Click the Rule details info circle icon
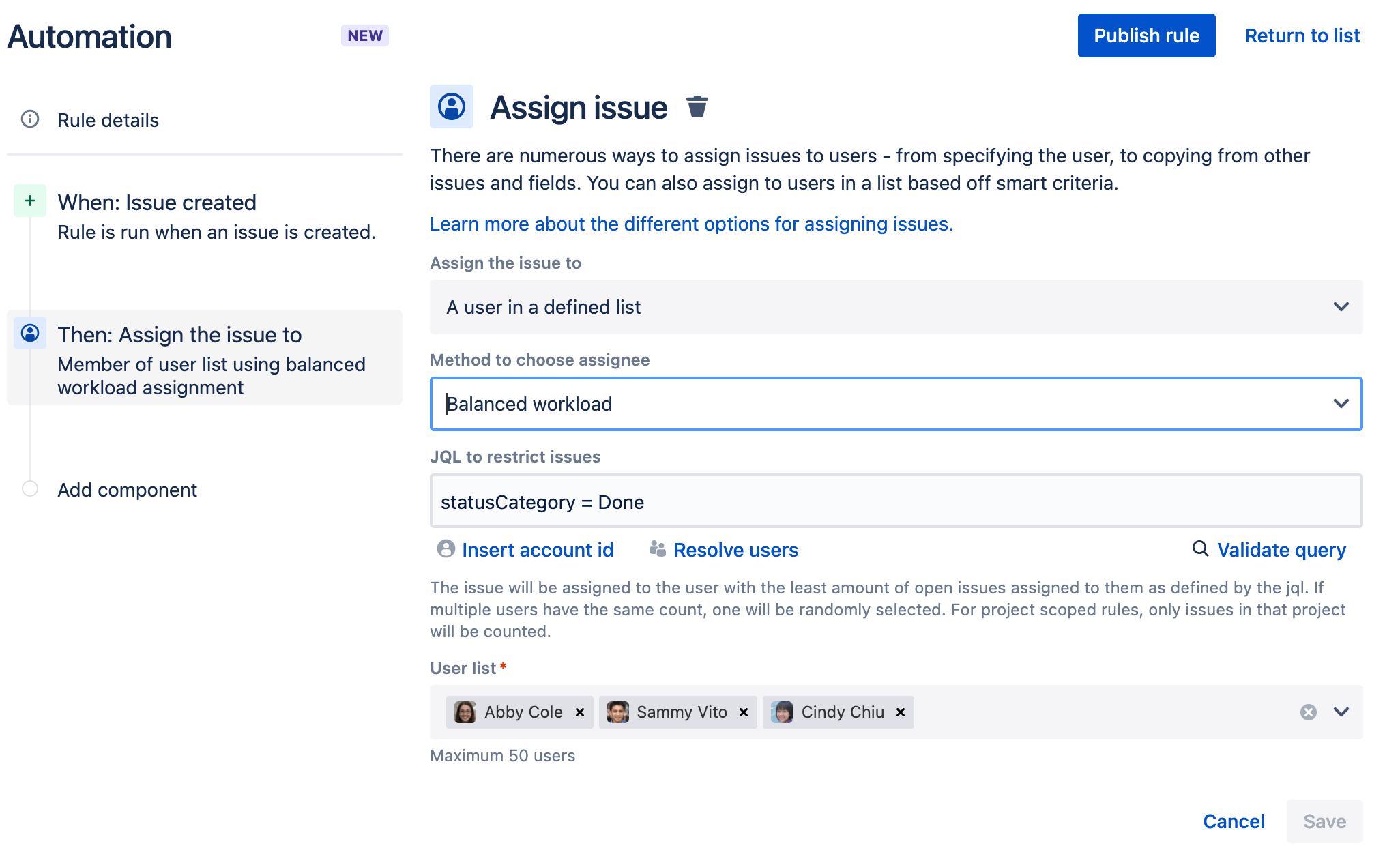This screenshot has height=865, width=1400. (x=31, y=120)
